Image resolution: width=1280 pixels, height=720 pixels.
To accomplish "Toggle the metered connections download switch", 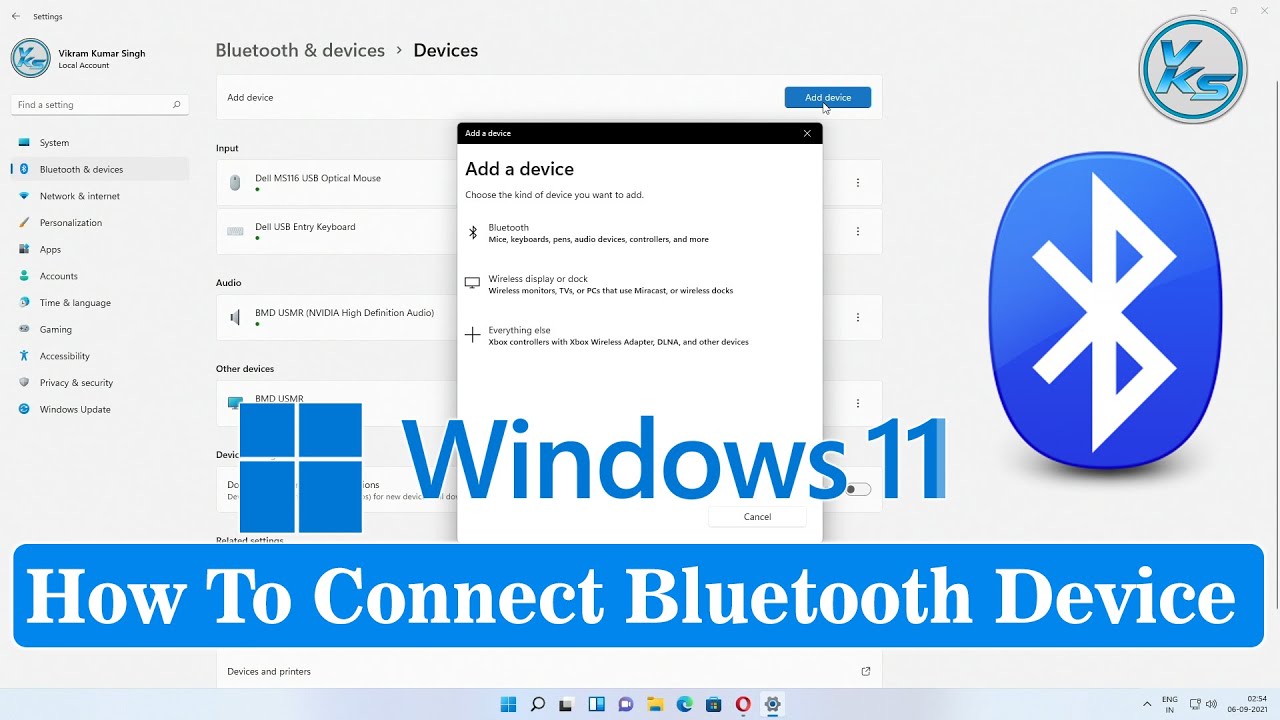I will pyautogui.click(x=858, y=489).
